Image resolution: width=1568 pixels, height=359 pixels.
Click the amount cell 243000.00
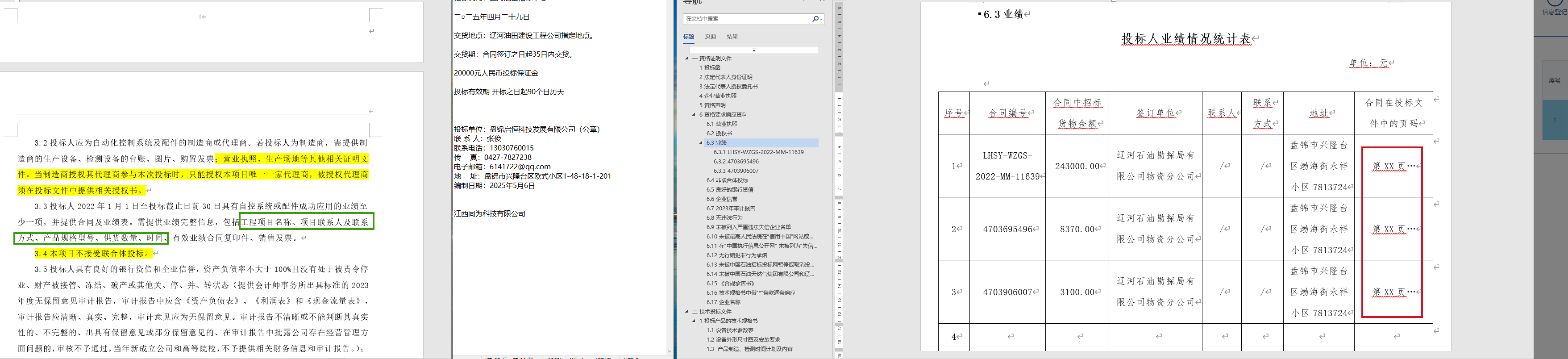(1077, 166)
